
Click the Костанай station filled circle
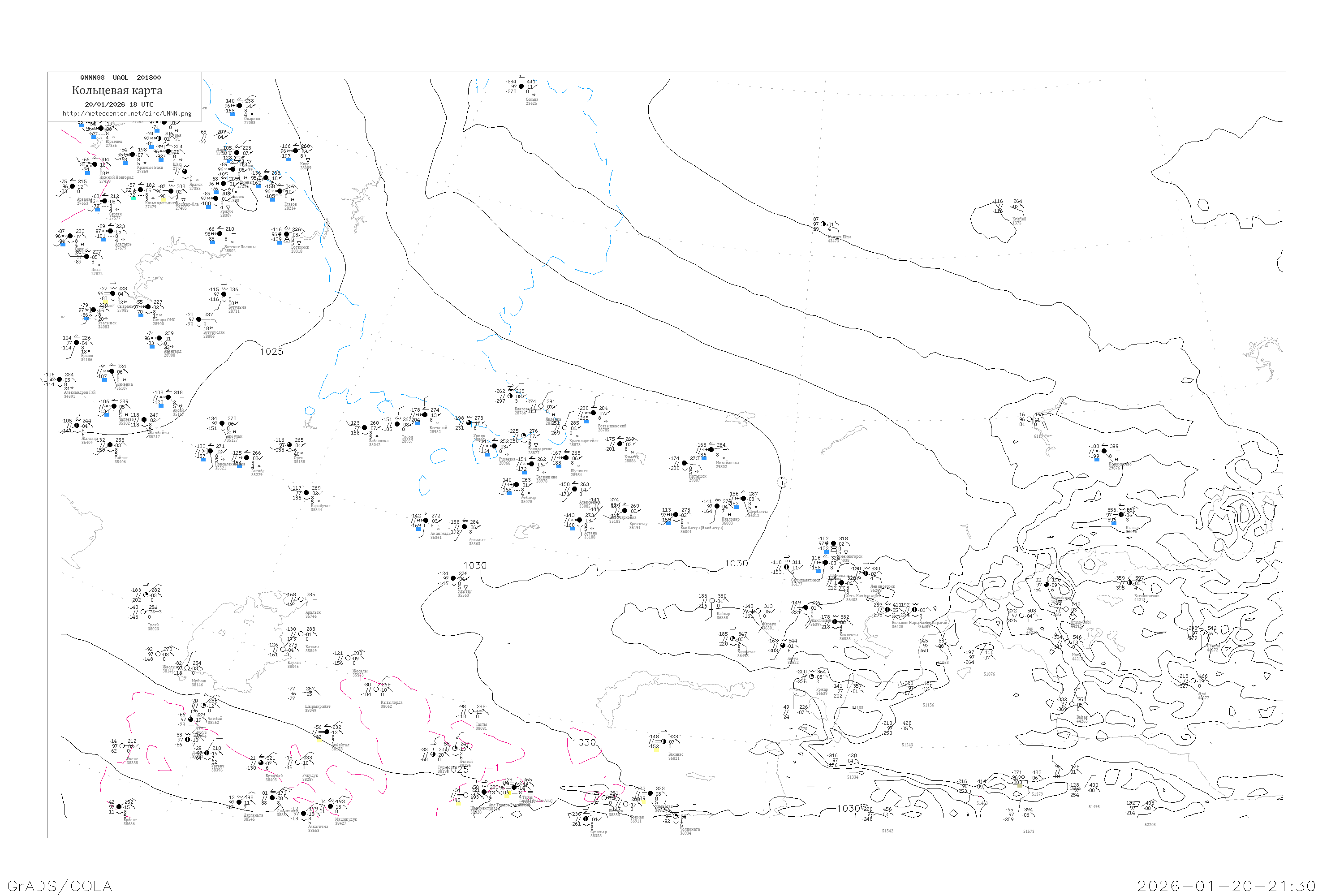click(x=425, y=415)
